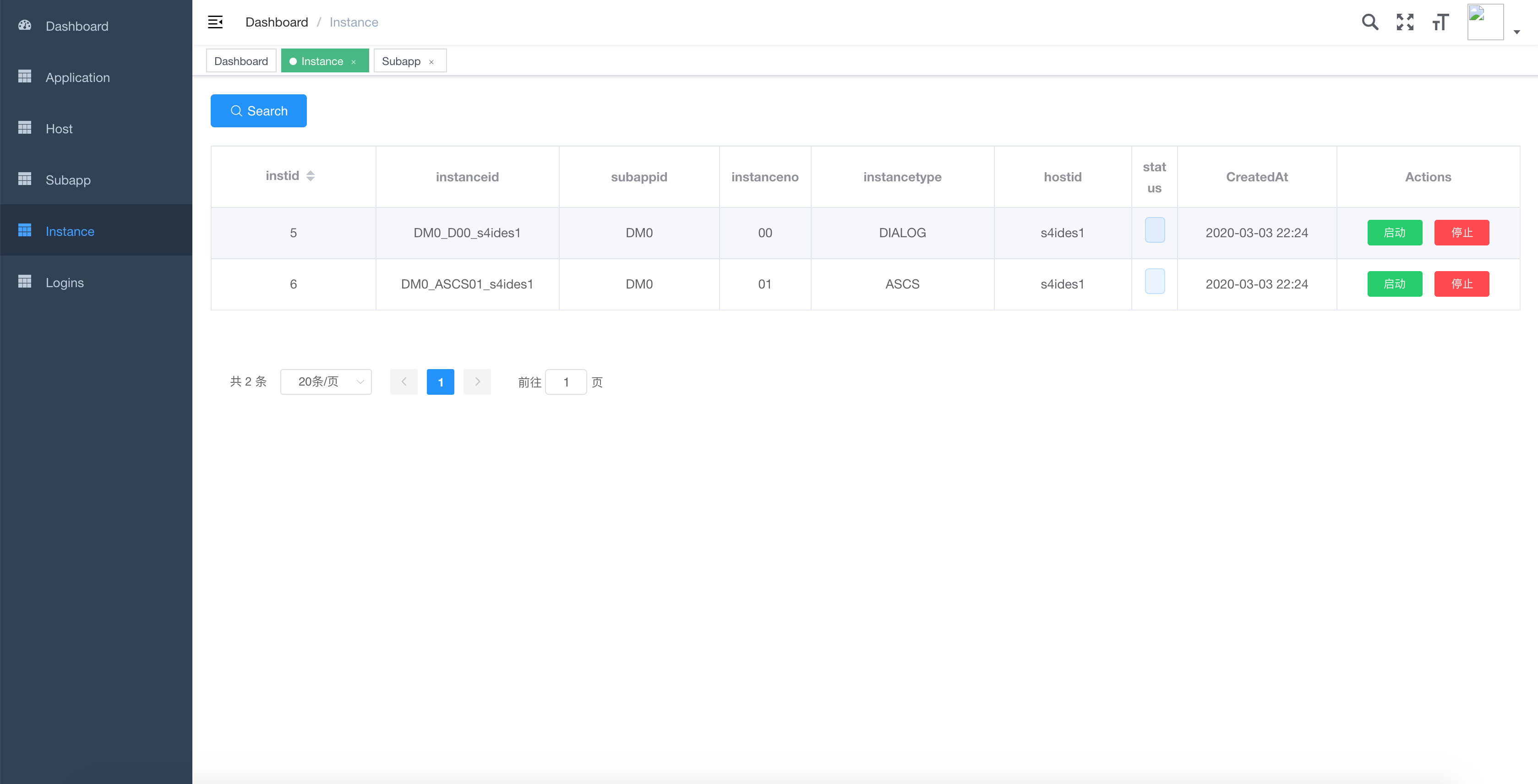Toggle fullscreen mode icon
The width and height of the screenshot is (1538, 784).
click(x=1405, y=22)
